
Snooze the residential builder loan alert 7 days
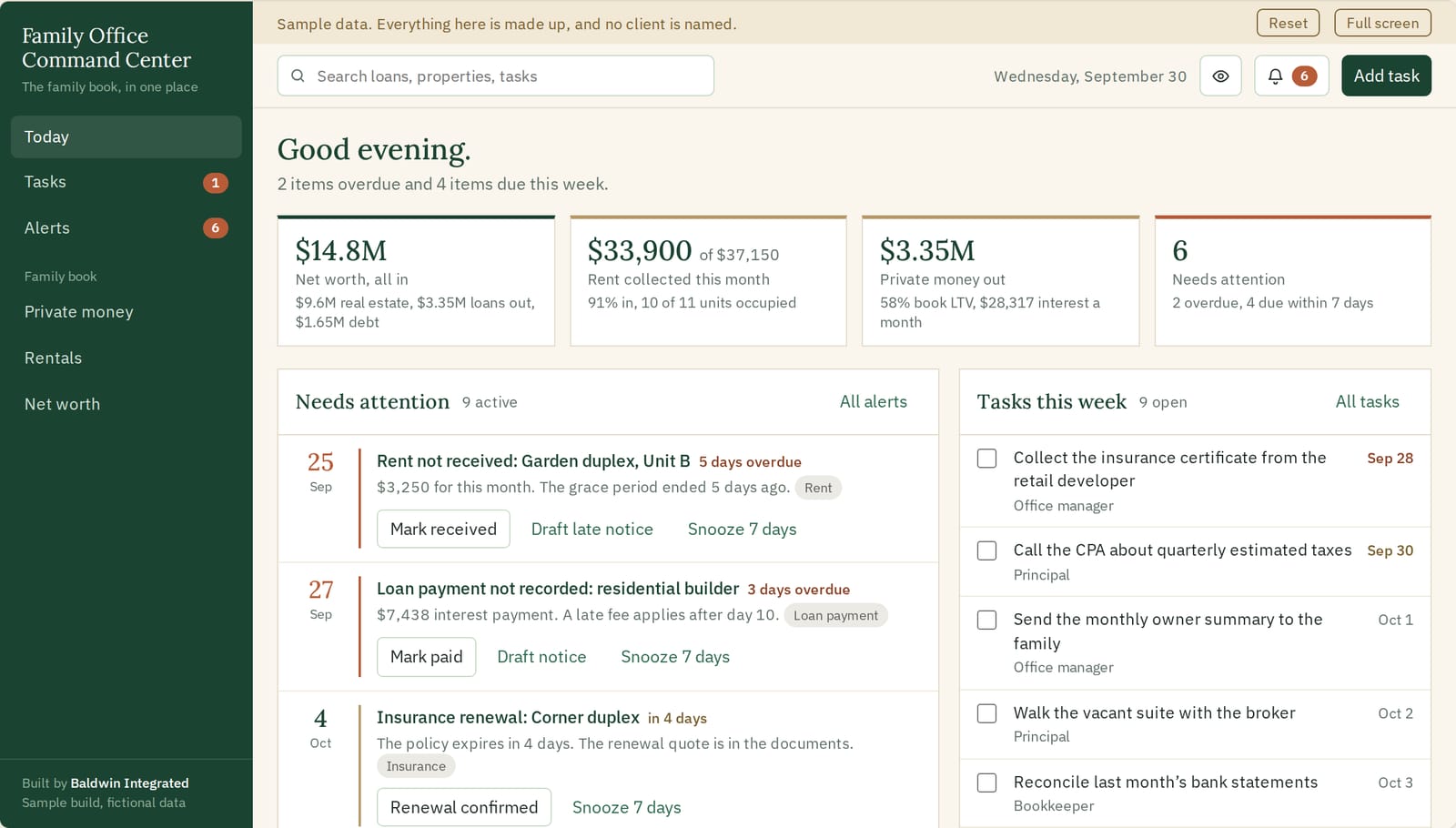pyautogui.click(x=675, y=657)
